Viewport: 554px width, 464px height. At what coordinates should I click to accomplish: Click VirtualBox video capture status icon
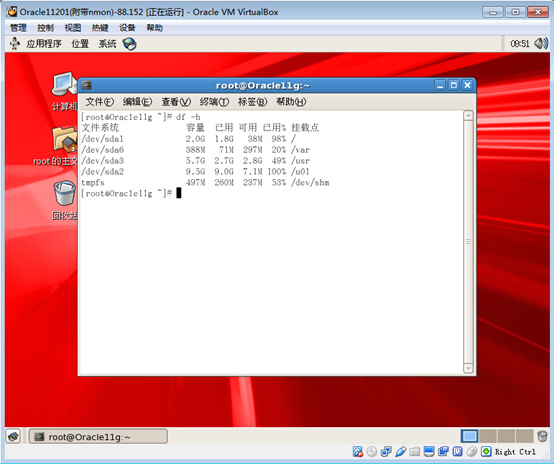pyautogui.click(x=443, y=452)
